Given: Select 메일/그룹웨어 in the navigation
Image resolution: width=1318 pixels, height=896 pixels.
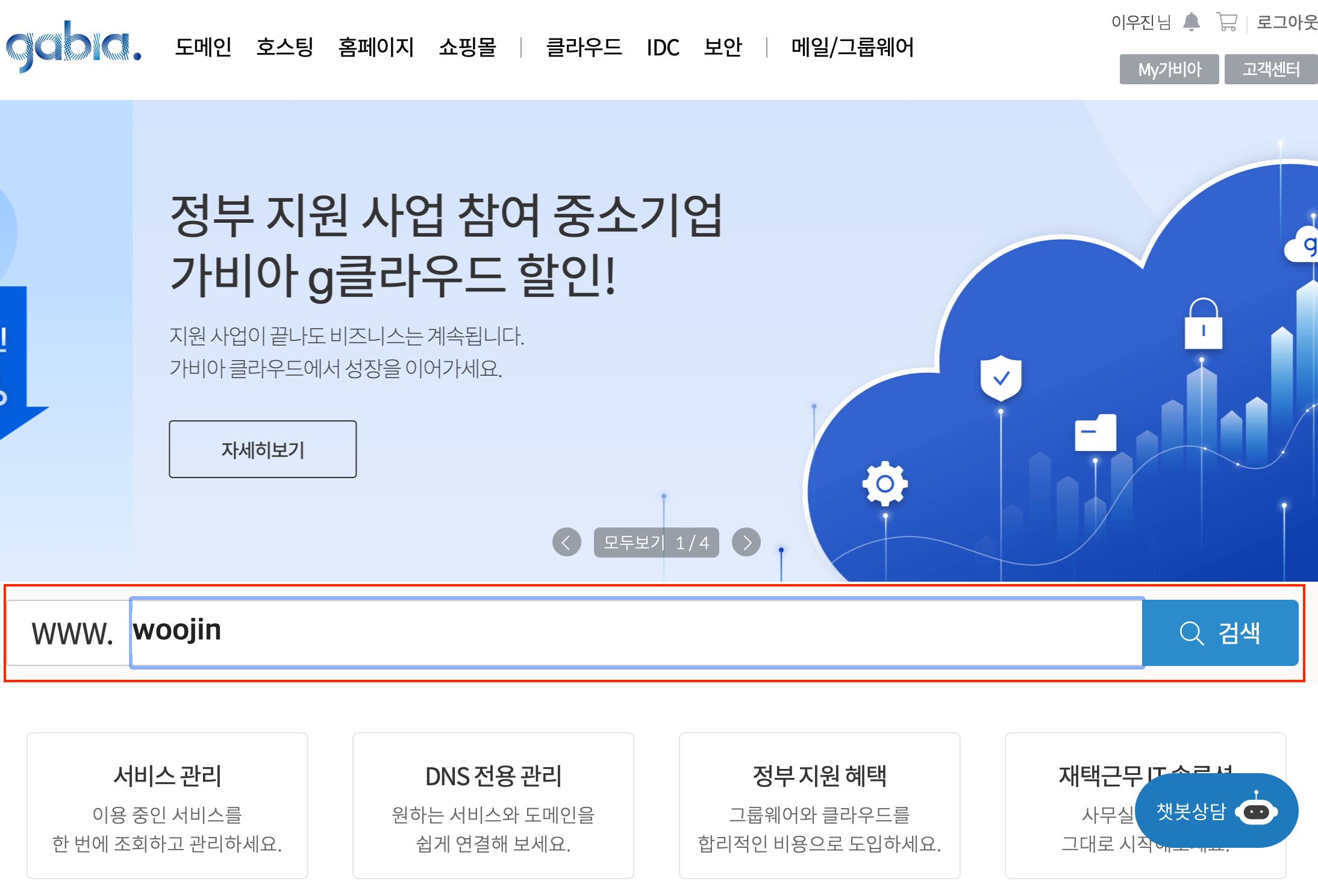Looking at the screenshot, I should (852, 47).
